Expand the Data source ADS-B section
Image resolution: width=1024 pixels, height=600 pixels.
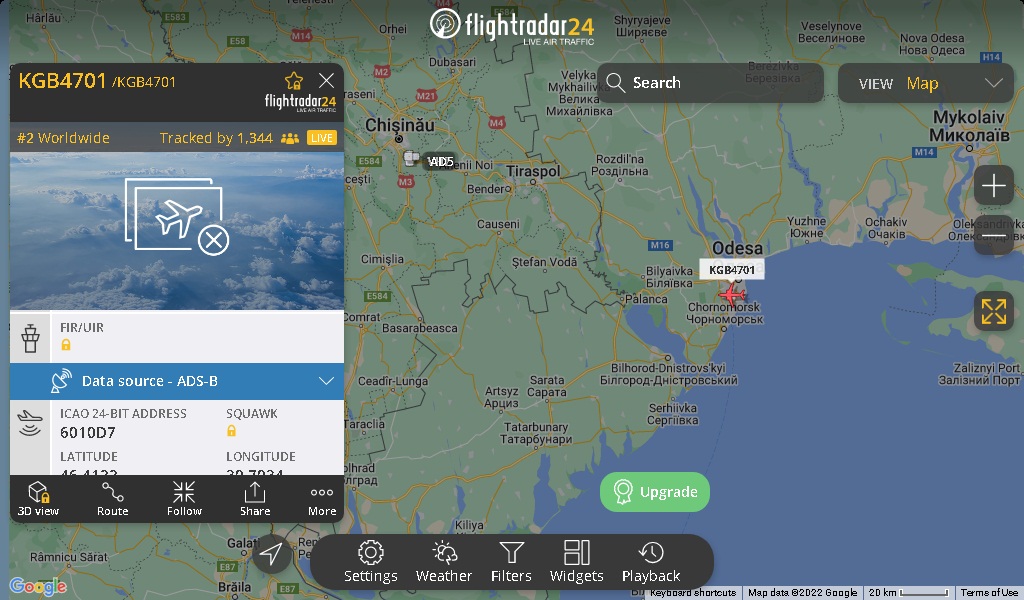(x=177, y=381)
